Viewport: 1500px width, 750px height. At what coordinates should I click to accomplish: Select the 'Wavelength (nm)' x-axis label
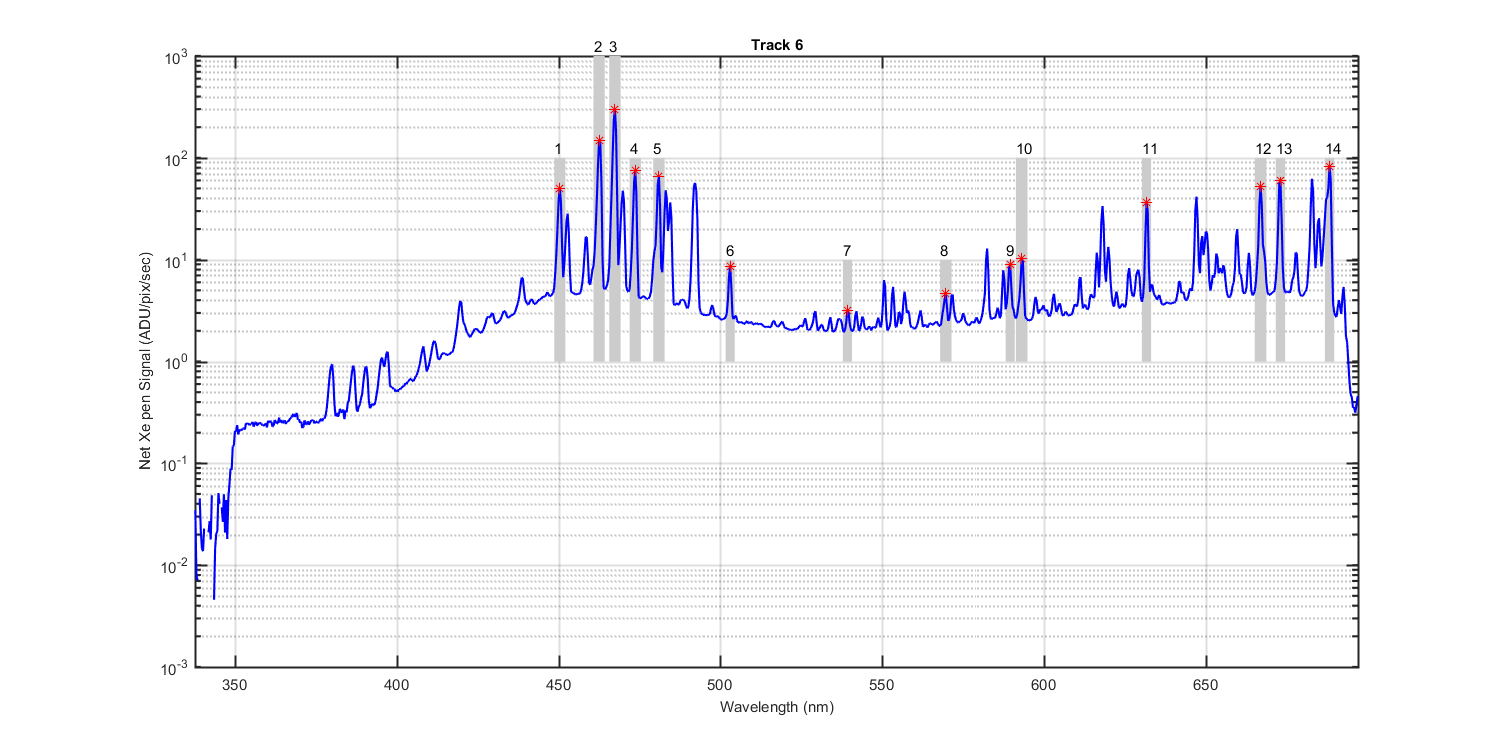point(776,707)
